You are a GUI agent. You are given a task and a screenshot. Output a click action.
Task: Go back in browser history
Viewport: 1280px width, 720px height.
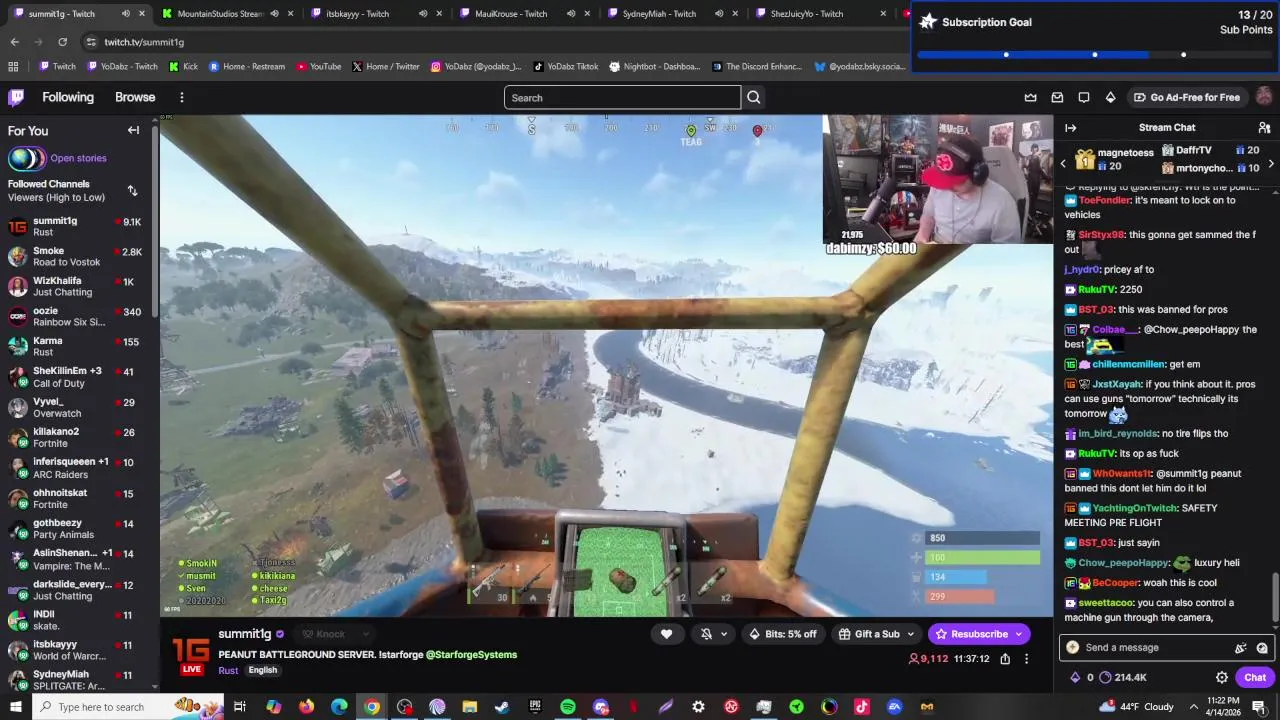pyautogui.click(x=14, y=42)
